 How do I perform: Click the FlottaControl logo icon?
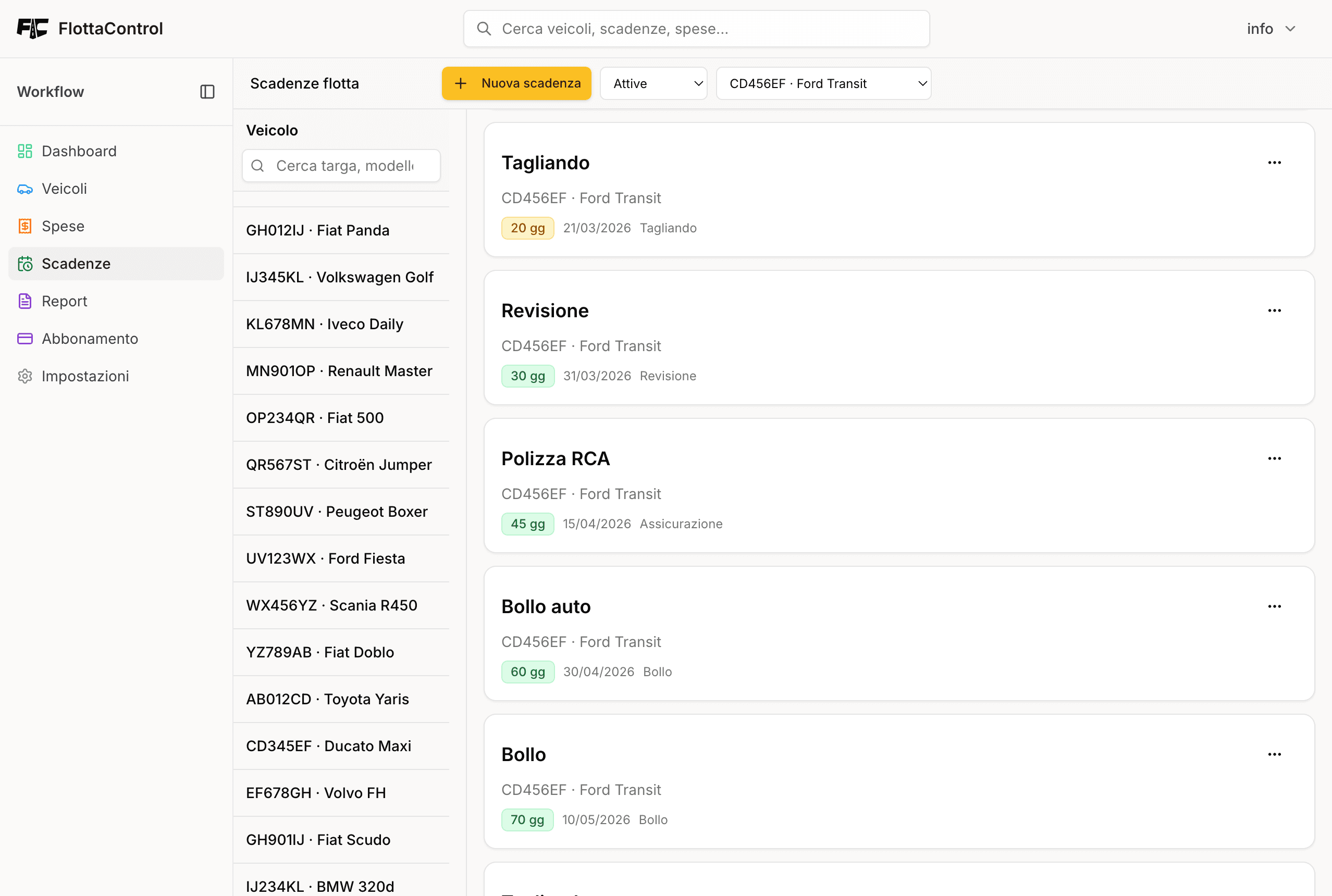[x=32, y=29]
